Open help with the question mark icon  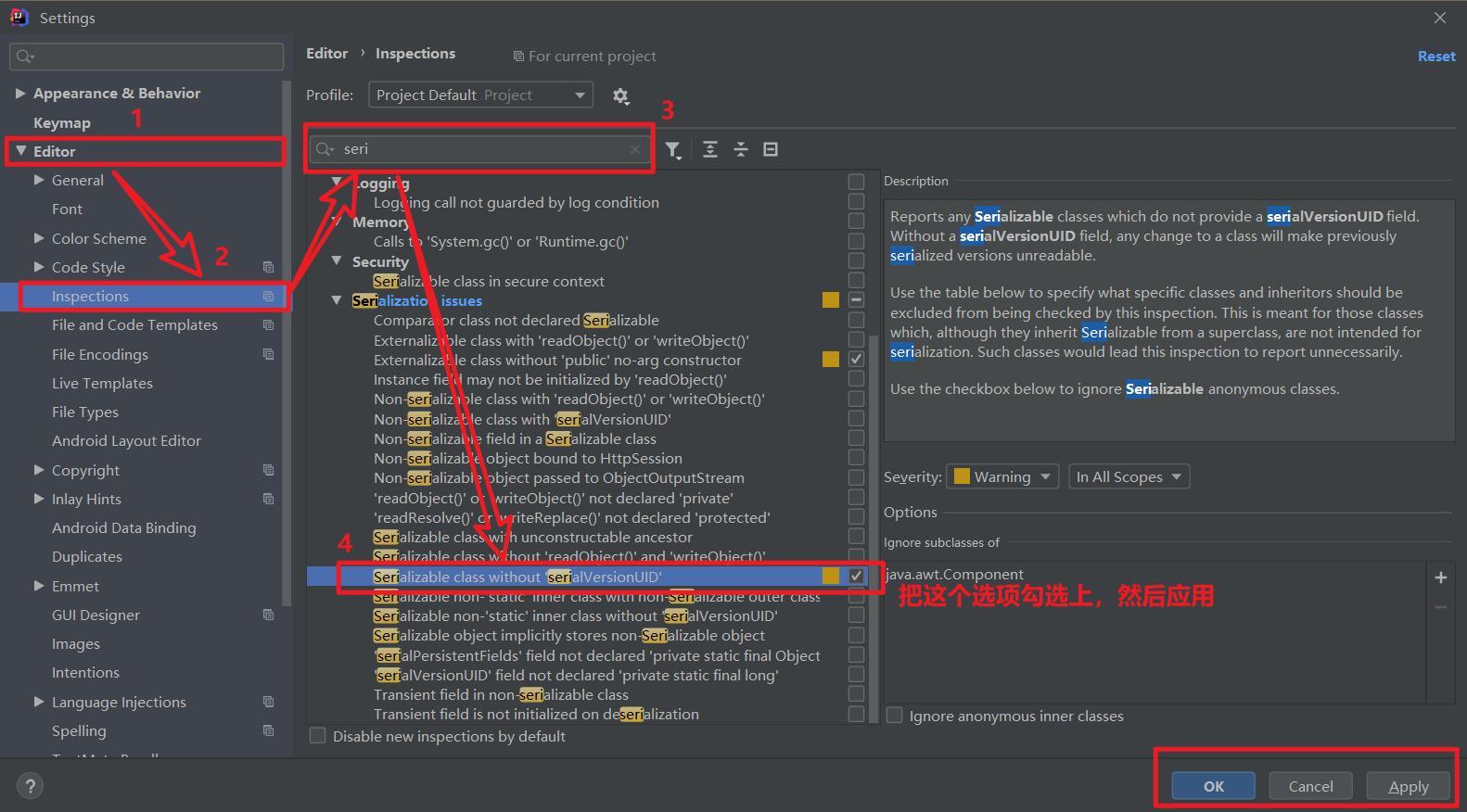(31, 786)
